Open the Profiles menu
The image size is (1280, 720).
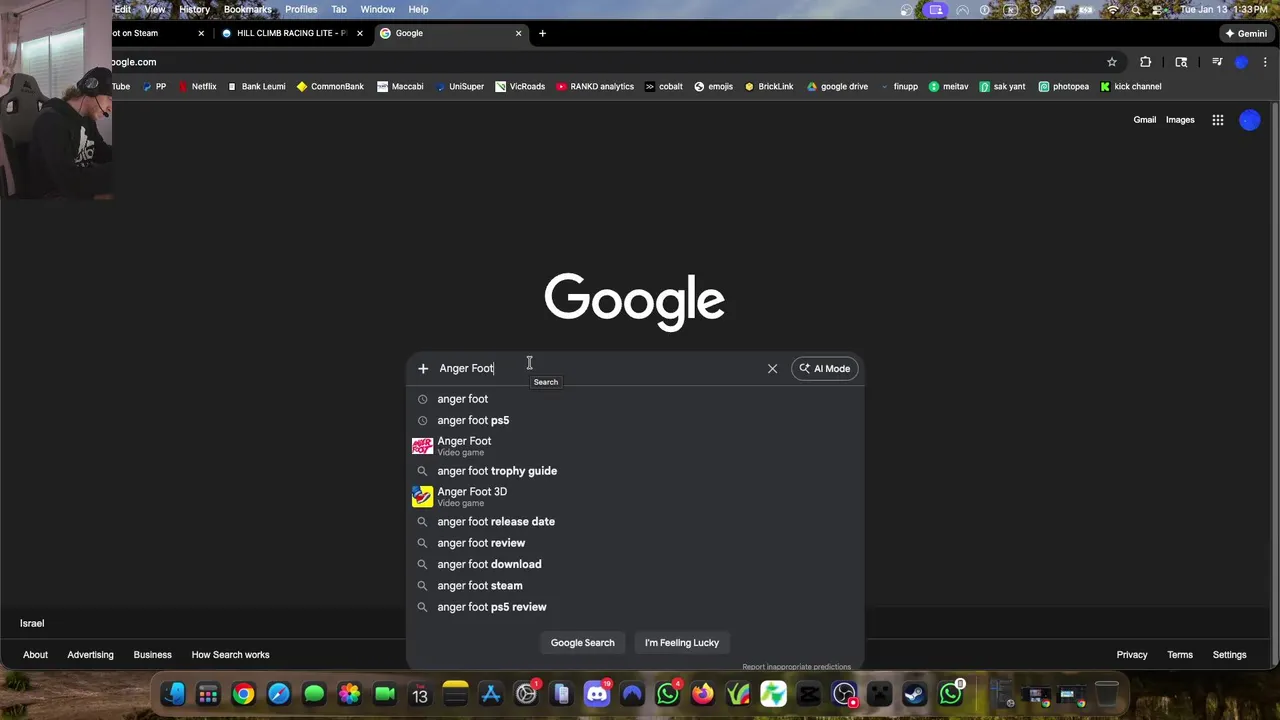click(301, 9)
